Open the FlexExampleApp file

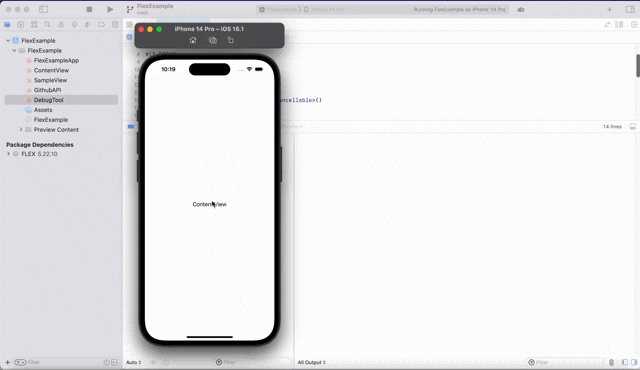(56, 60)
